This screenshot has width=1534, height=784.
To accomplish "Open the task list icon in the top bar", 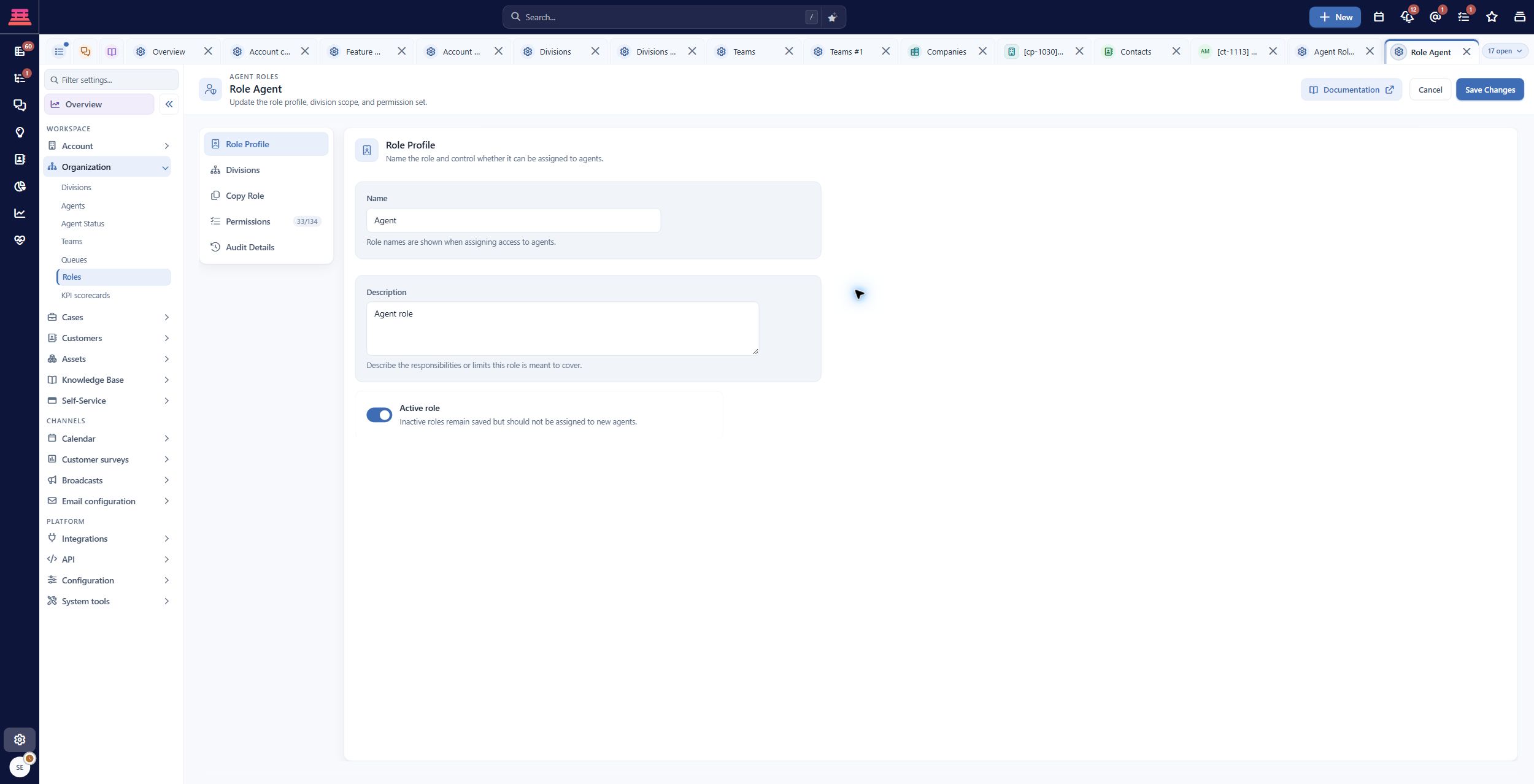I will point(1463,17).
